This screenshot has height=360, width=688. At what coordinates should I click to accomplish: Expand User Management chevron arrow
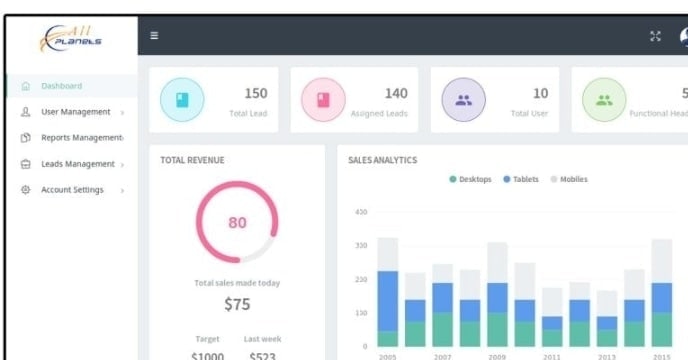[122, 113]
